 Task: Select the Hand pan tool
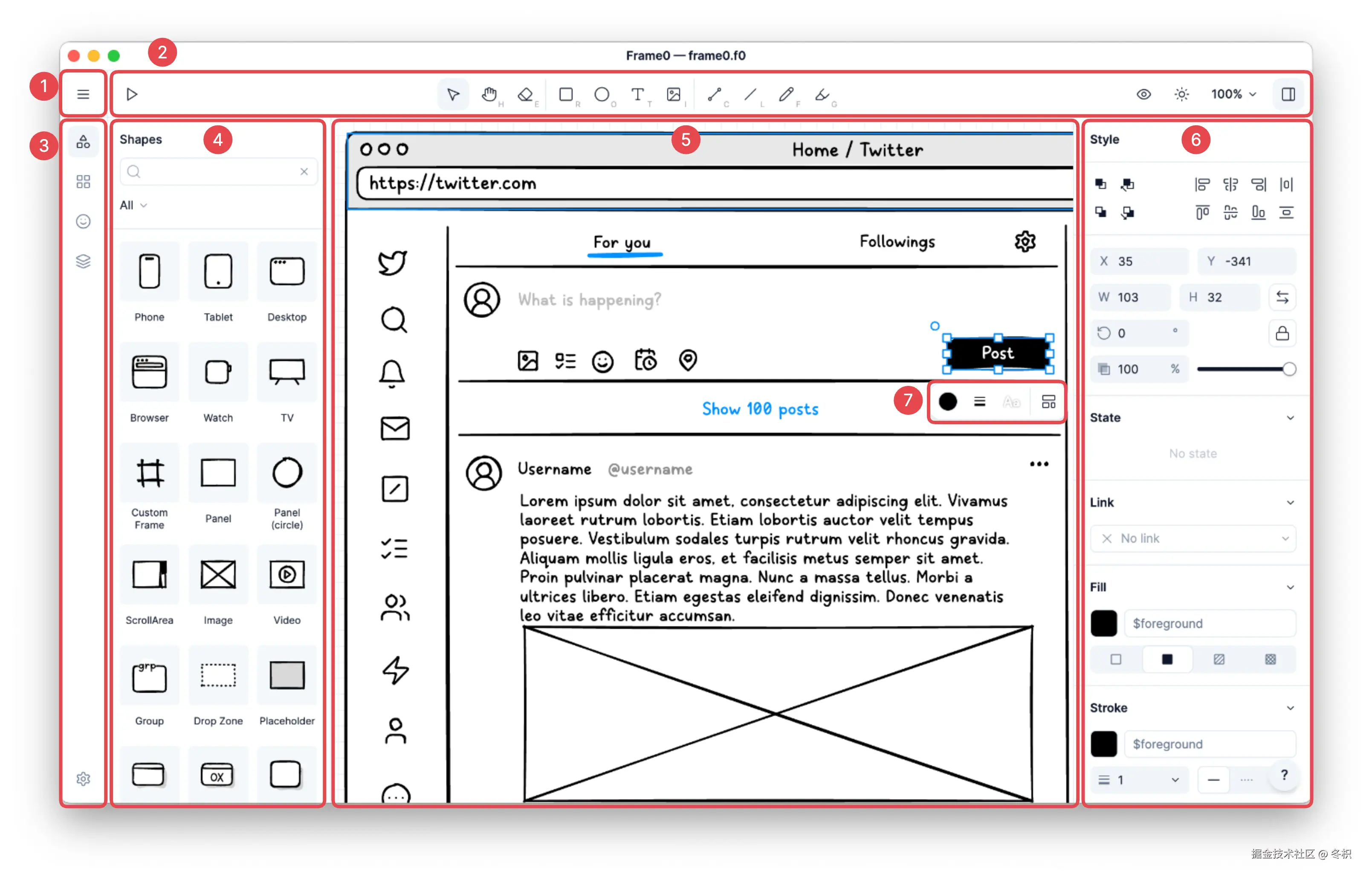tap(489, 94)
